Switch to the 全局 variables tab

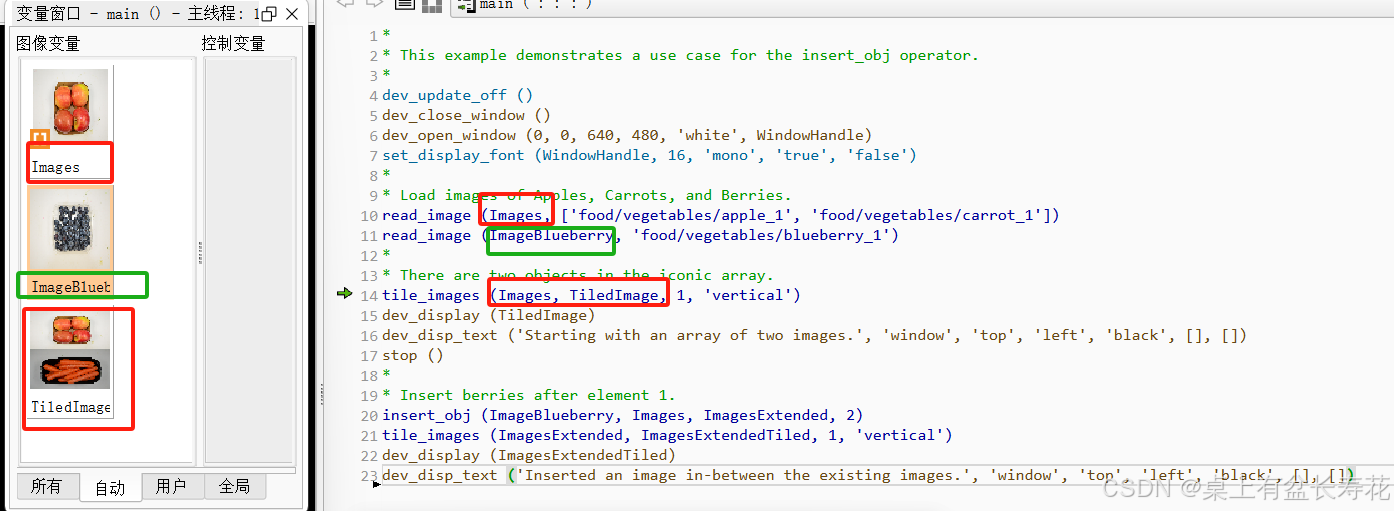[x=234, y=487]
